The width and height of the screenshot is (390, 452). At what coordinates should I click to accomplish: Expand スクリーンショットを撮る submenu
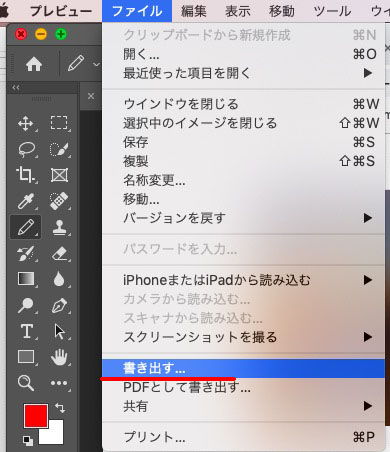coord(243,337)
